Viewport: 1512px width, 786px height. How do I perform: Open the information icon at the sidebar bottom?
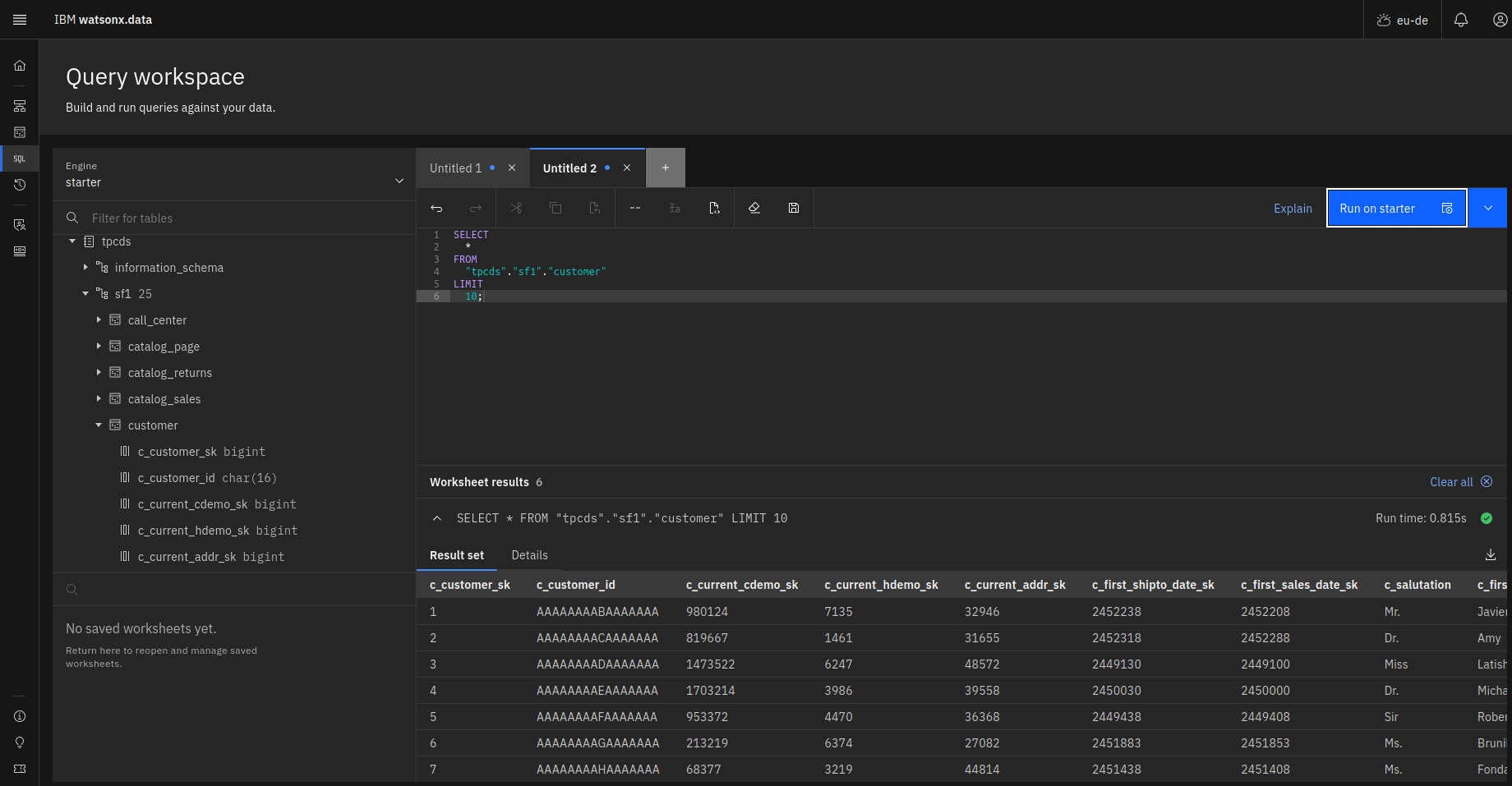[20, 716]
